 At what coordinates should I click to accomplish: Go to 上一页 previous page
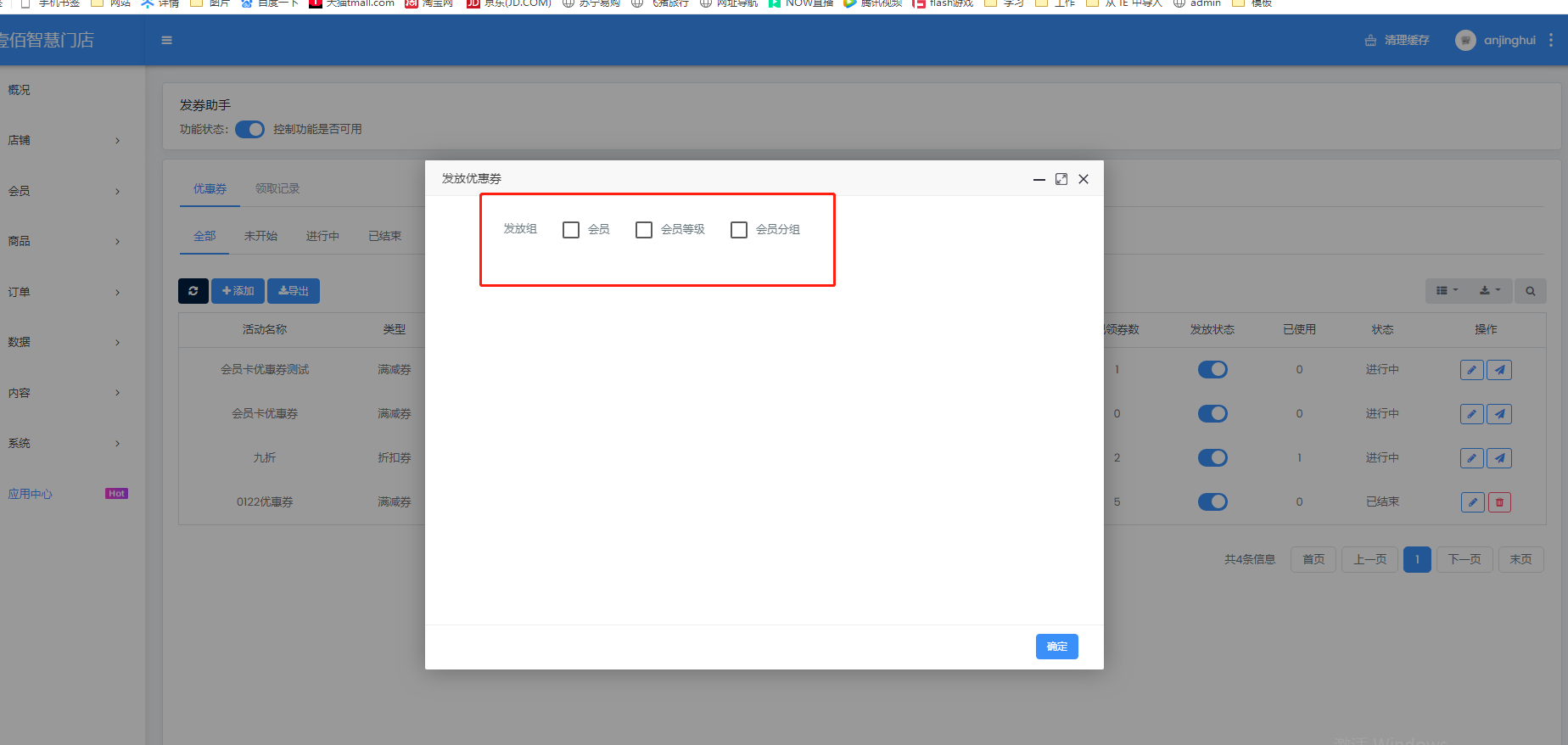coord(1369,560)
